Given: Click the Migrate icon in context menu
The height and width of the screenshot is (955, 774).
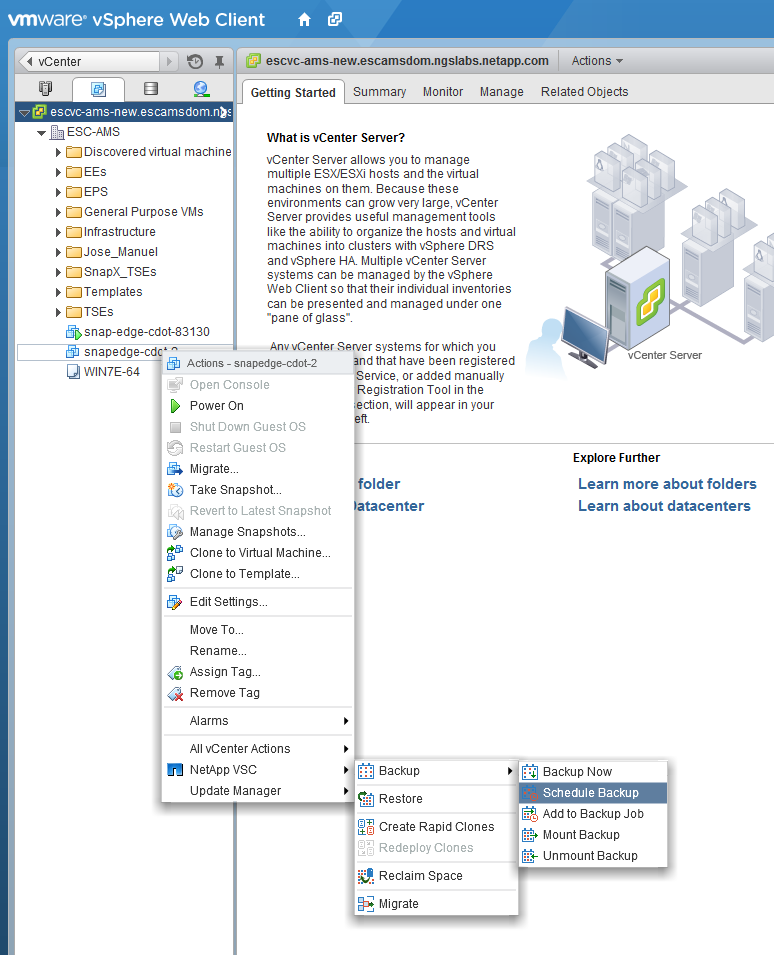Looking at the screenshot, I should [175, 469].
